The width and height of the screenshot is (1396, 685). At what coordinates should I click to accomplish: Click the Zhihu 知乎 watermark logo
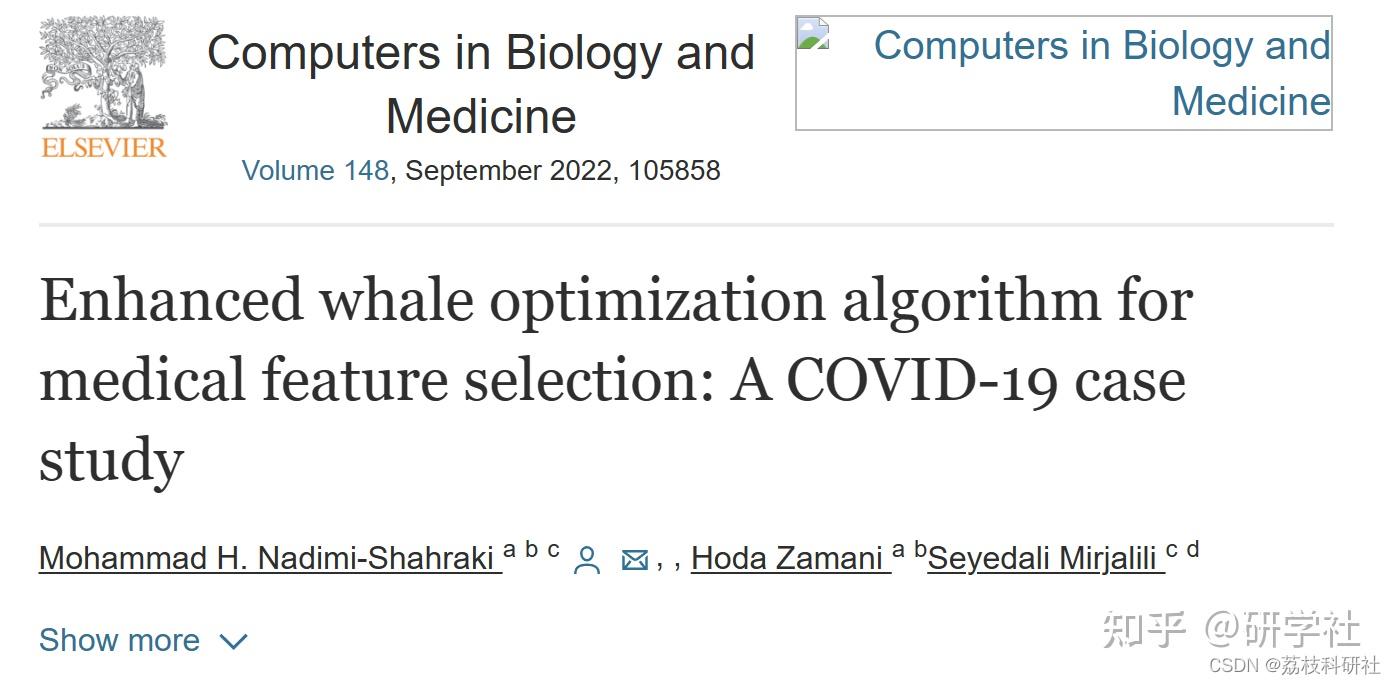click(1144, 629)
